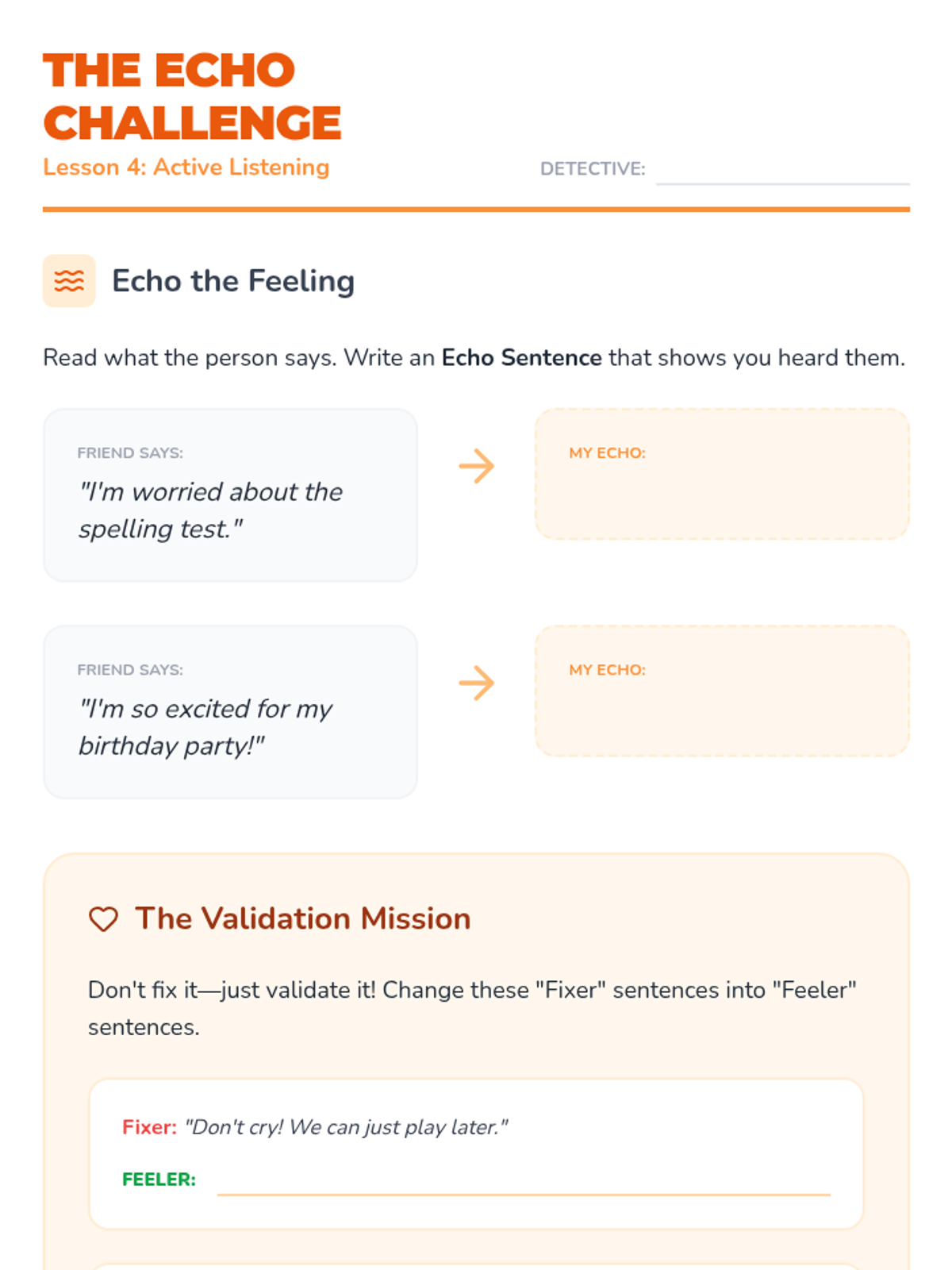
Task: Click the red 'Fixer:' label
Action: coord(149,1127)
